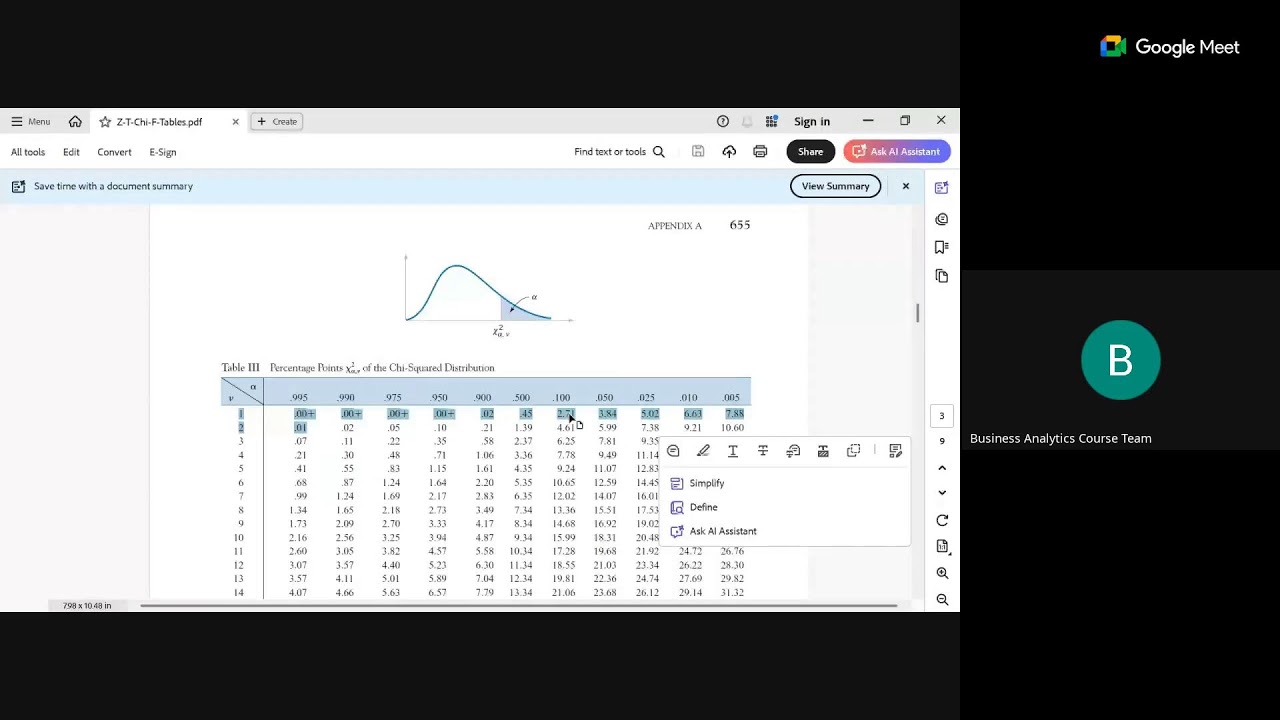Star the Z-T-Chi-F-Tables.pdf tab

(105, 122)
